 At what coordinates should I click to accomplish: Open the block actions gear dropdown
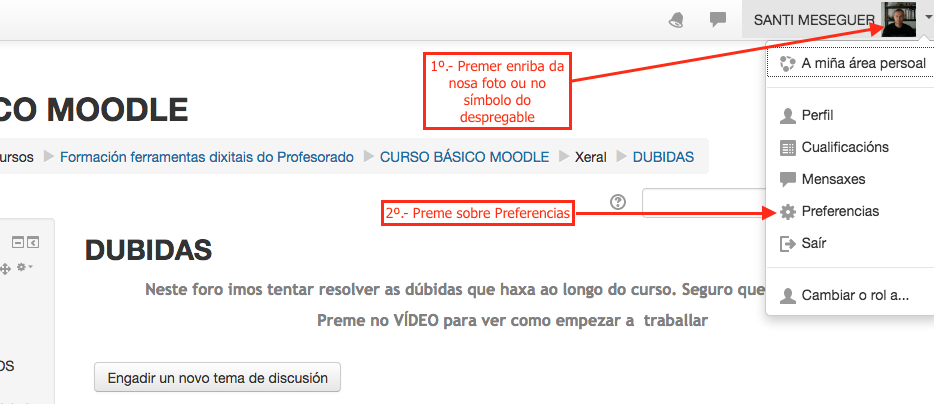click(25, 267)
